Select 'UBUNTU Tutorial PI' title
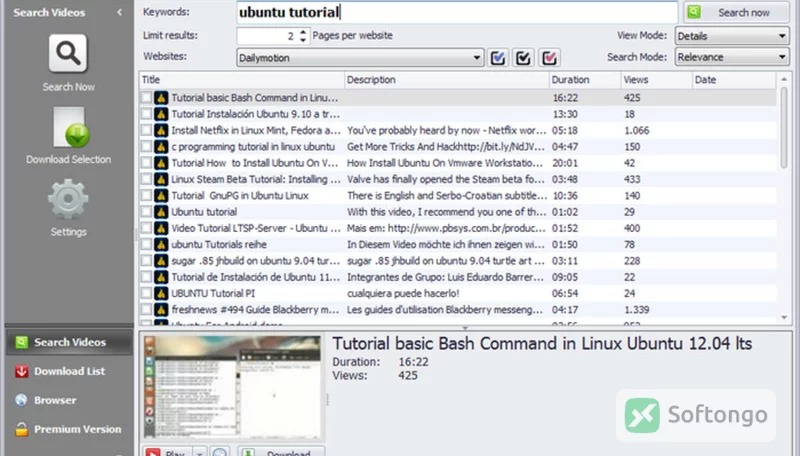Viewport: 800px width, 456px height. [213, 293]
